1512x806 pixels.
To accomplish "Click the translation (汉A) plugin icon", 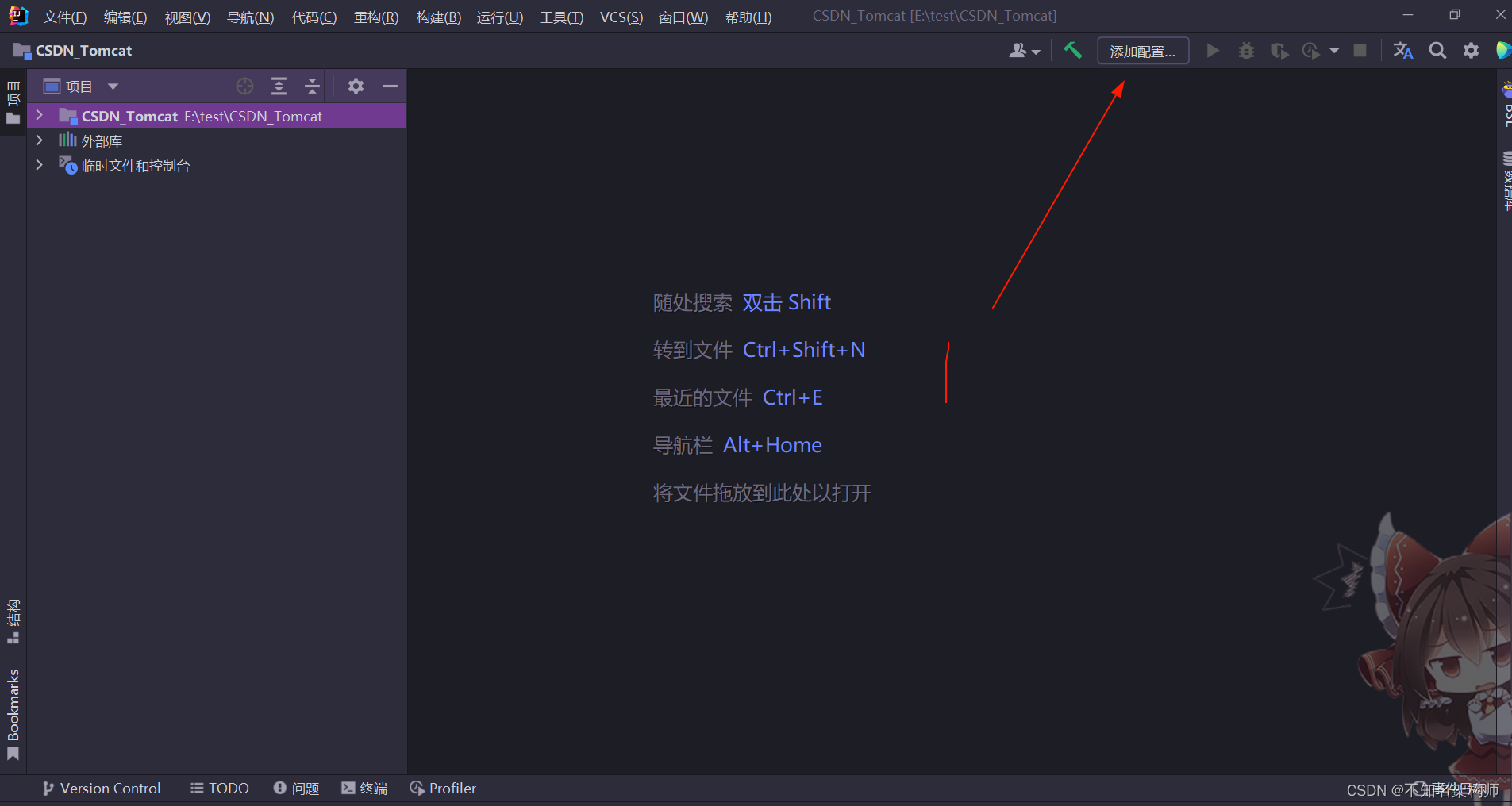I will pyautogui.click(x=1402, y=50).
